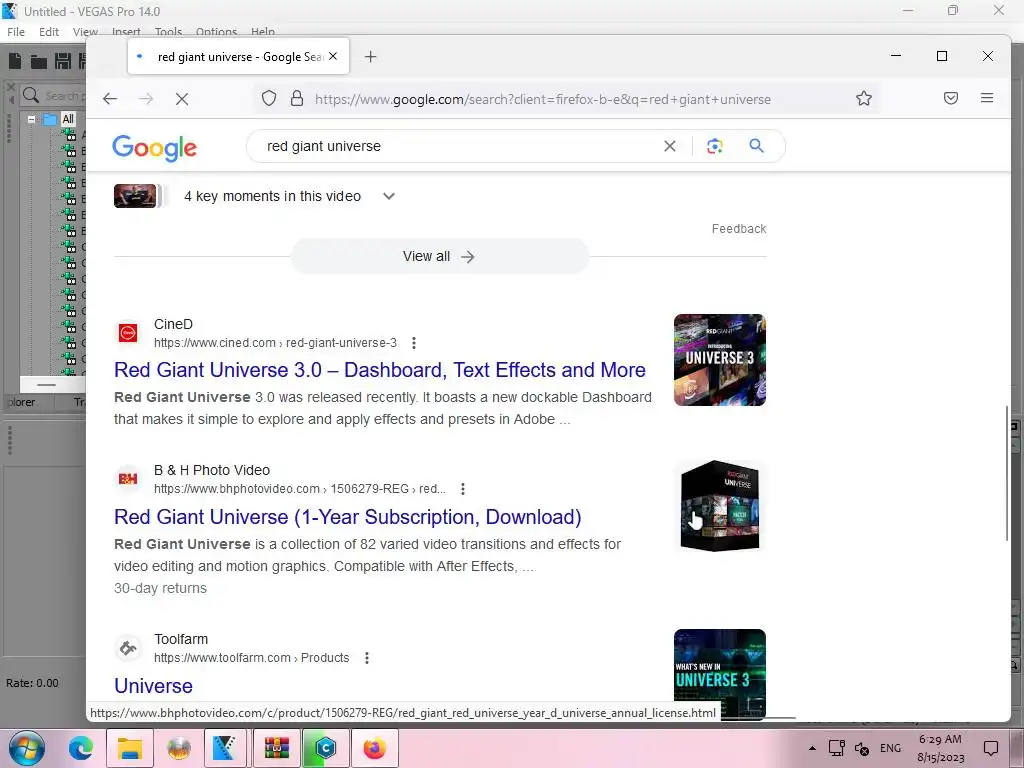Viewport: 1024px width, 768px height.
Task: Open WinRAR from the taskbar
Action: click(x=276, y=748)
